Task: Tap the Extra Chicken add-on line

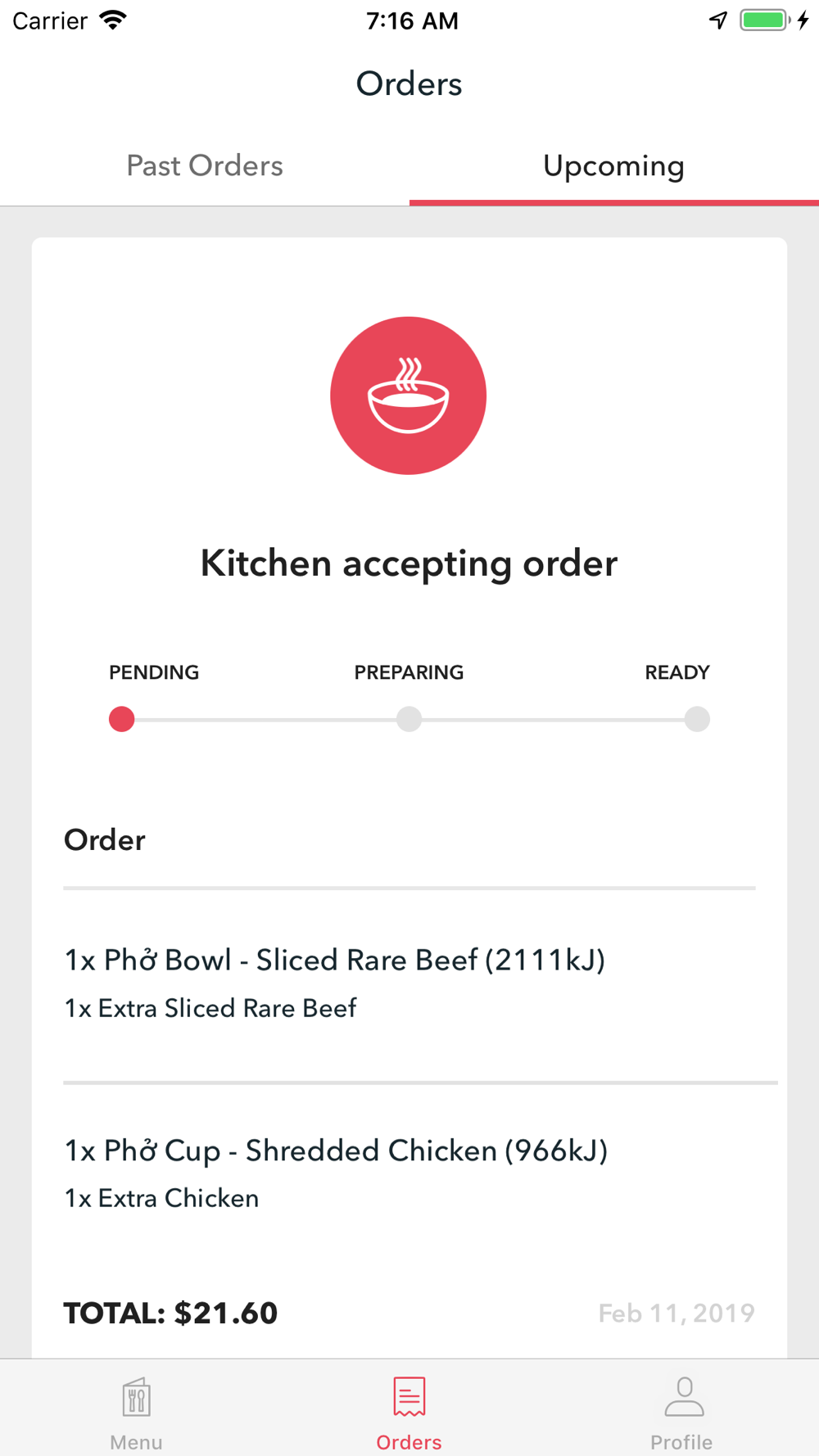Action: [x=161, y=1198]
